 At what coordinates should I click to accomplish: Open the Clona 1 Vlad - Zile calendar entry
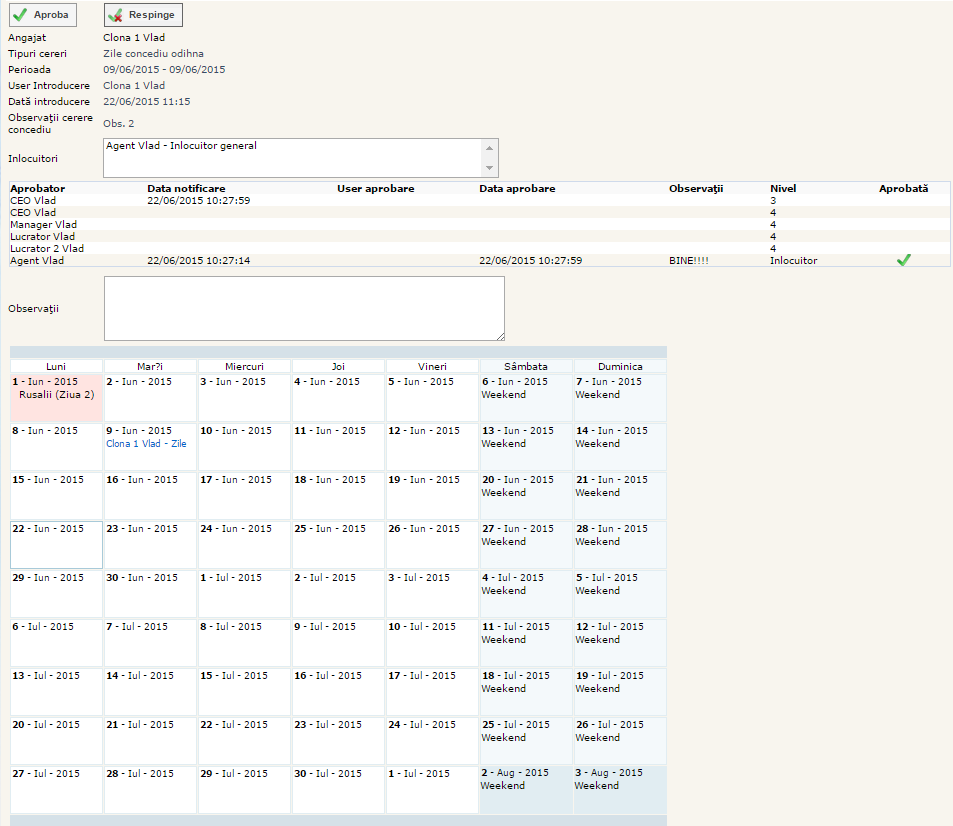[x=146, y=443]
